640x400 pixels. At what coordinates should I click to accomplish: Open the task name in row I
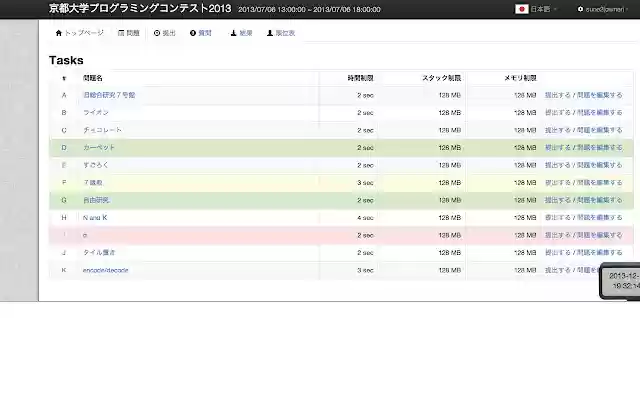click(85, 236)
